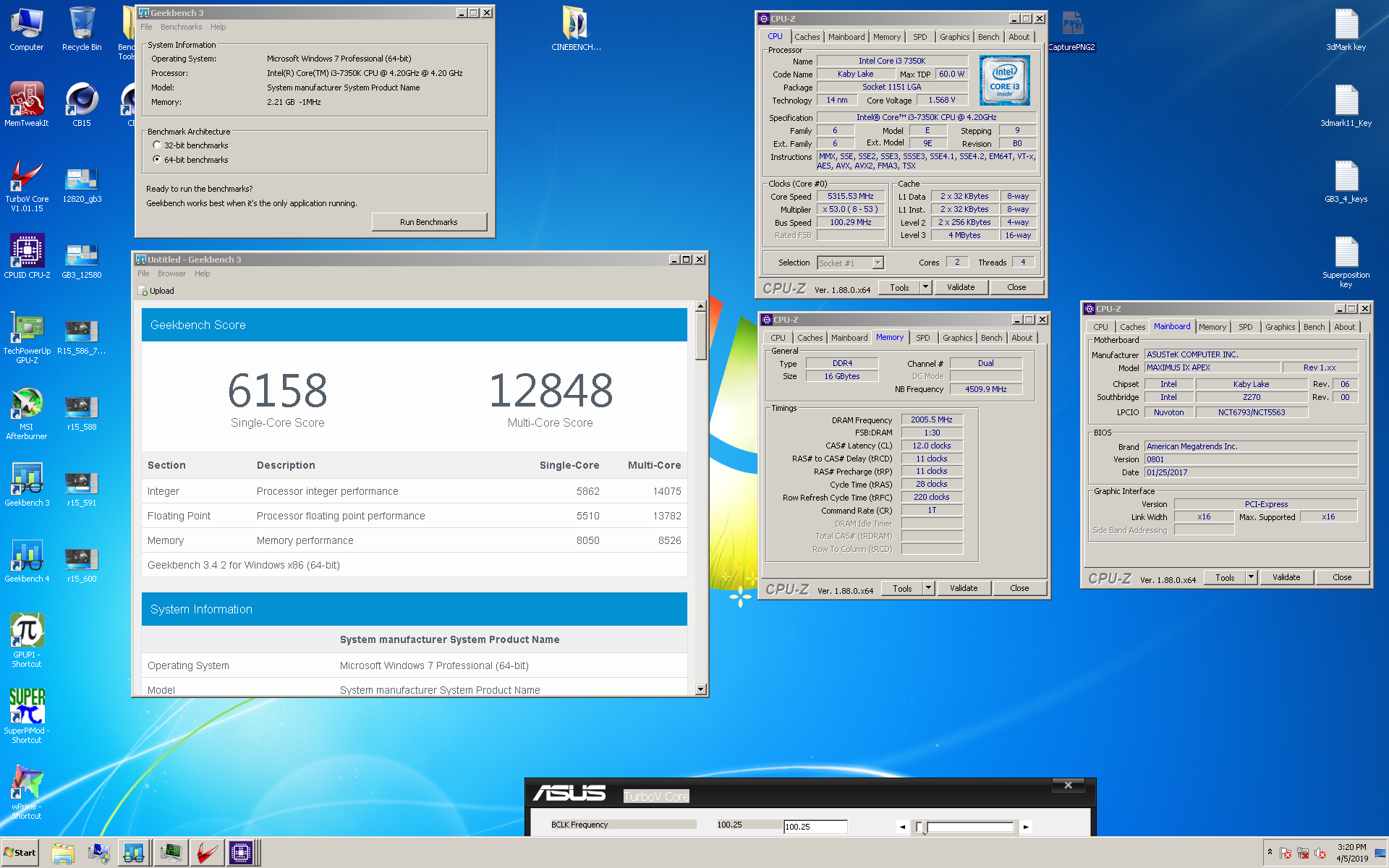Screen dimensions: 1389x868
Task: Open the Computer desktop icon
Action: [x=27, y=29]
